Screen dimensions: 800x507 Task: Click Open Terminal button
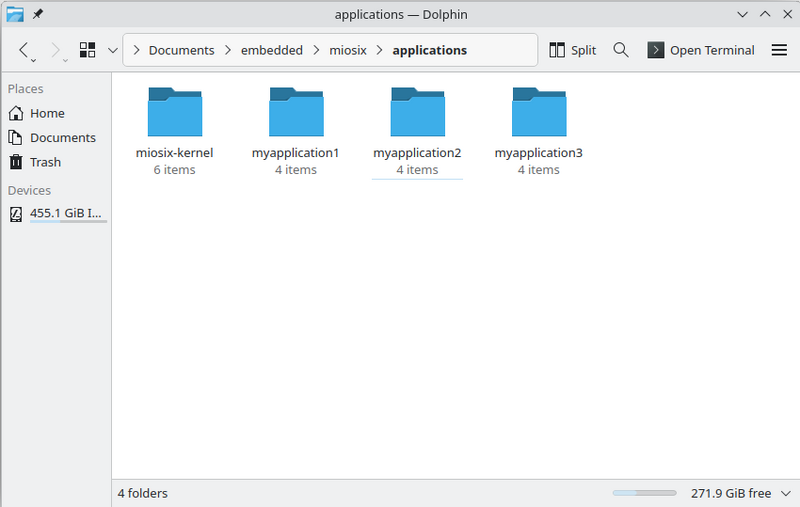click(701, 50)
